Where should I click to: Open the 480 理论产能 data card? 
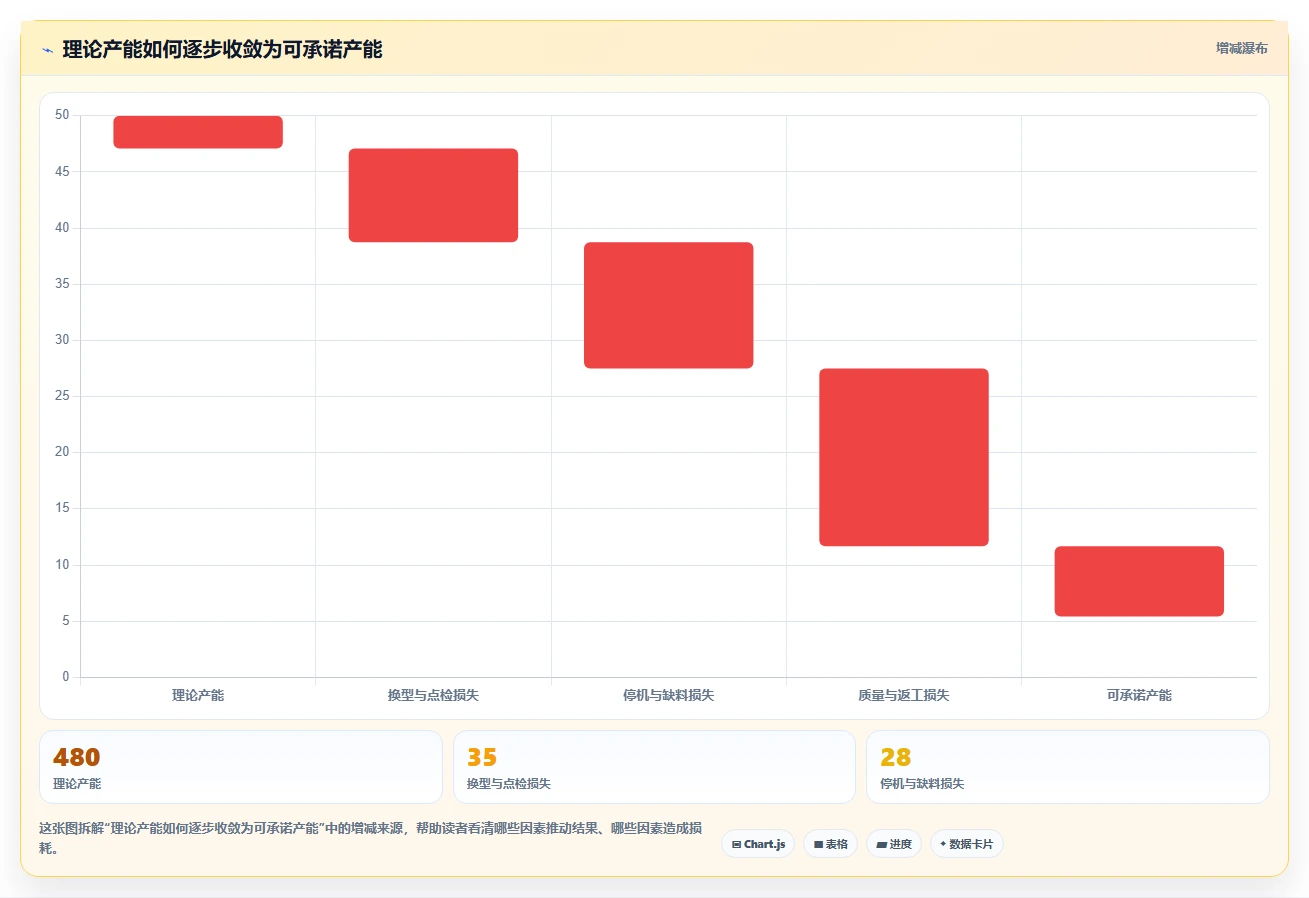tap(241, 767)
